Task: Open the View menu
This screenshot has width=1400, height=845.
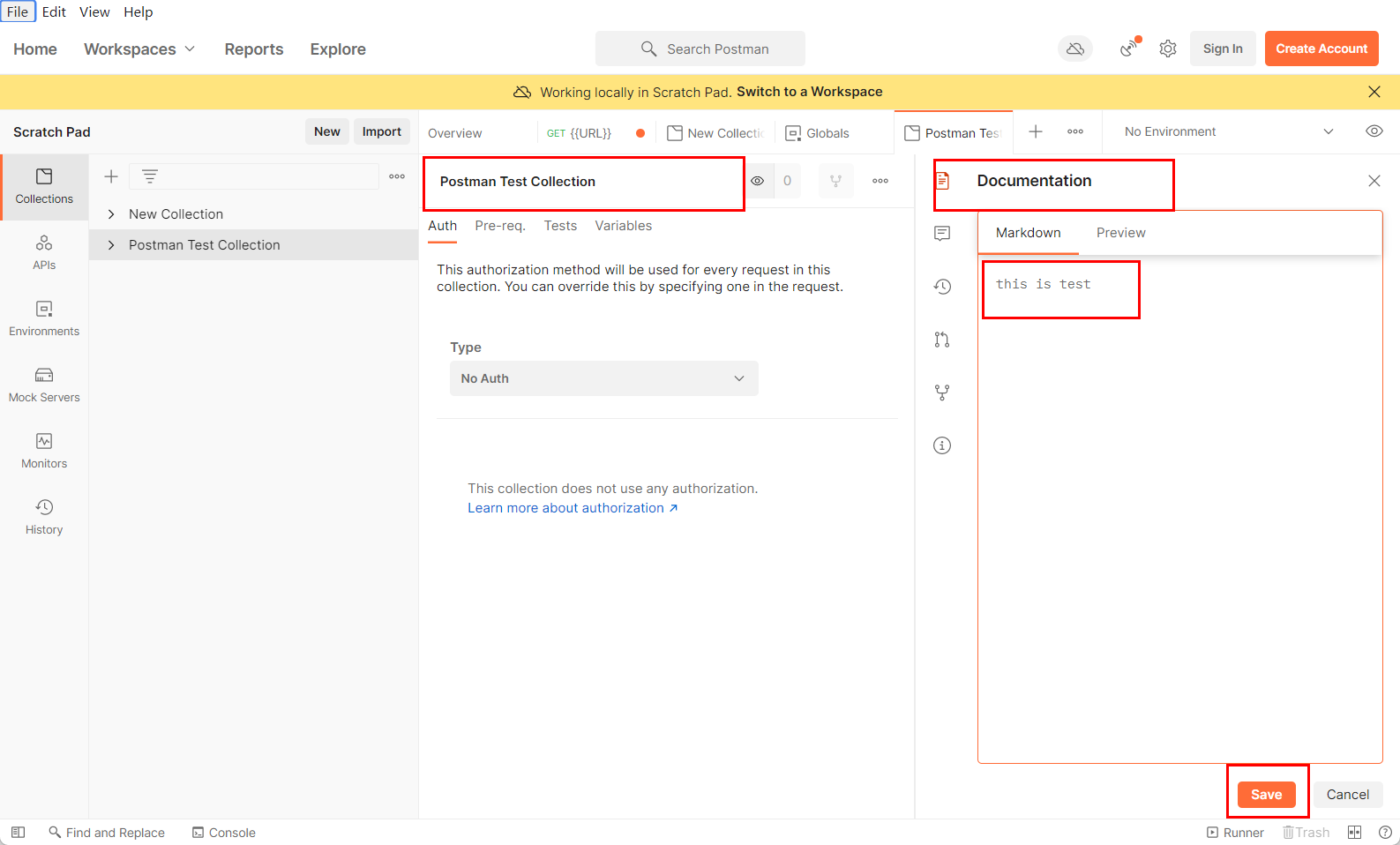Action: point(94,11)
